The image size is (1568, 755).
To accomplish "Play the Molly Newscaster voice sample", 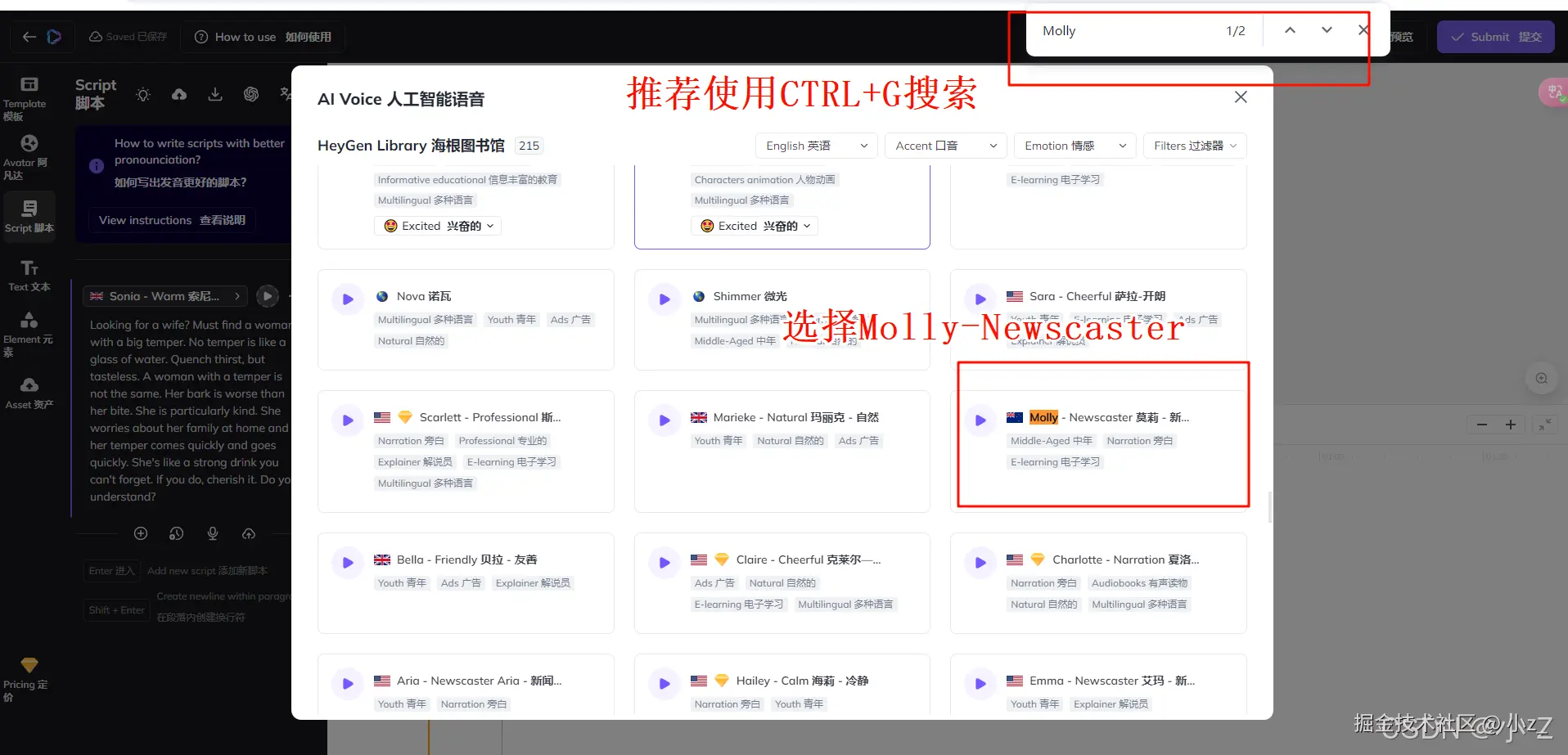I will [x=980, y=420].
